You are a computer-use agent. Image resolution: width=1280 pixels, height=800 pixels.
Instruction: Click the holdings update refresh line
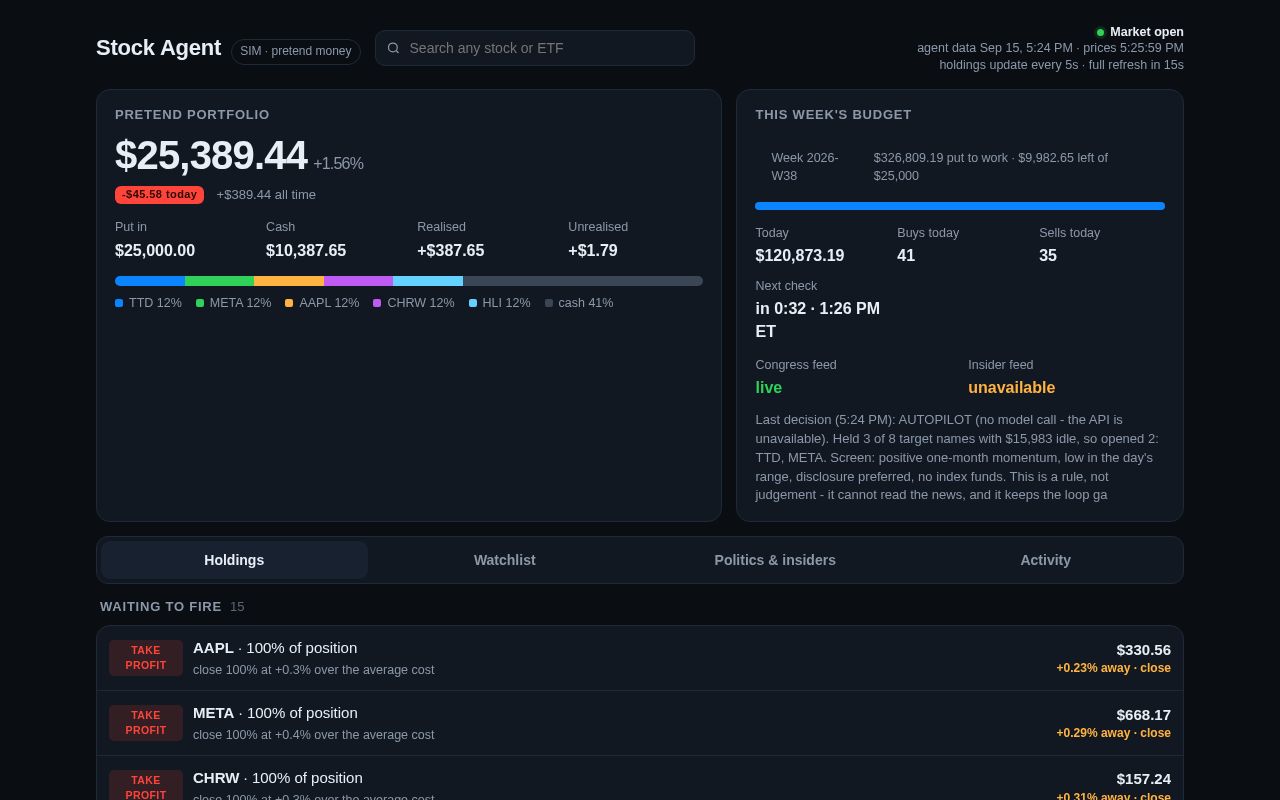(x=1061, y=65)
